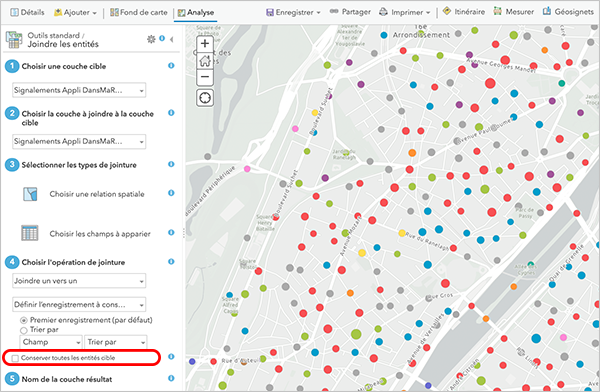Zoom in on the map
The height and width of the screenshot is (392, 600).
click(x=205, y=43)
